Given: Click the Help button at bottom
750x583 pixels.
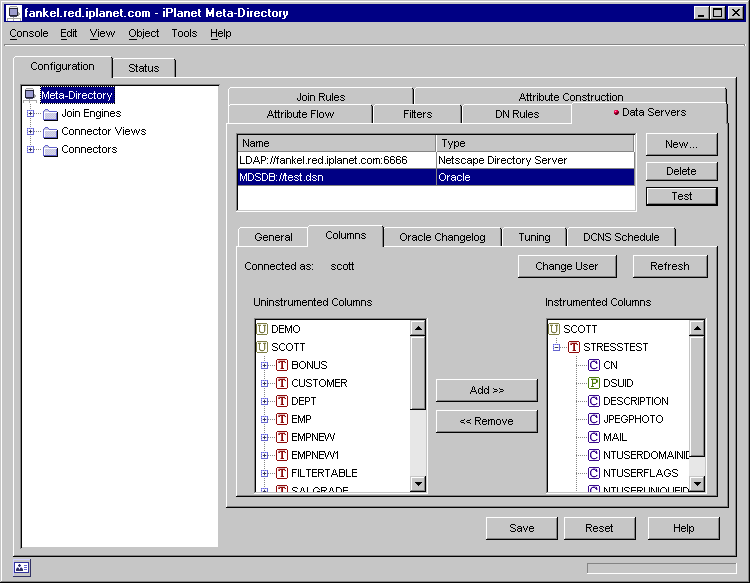Looking at the screenshot, I should pyautogui.click(x=684, y=528).
